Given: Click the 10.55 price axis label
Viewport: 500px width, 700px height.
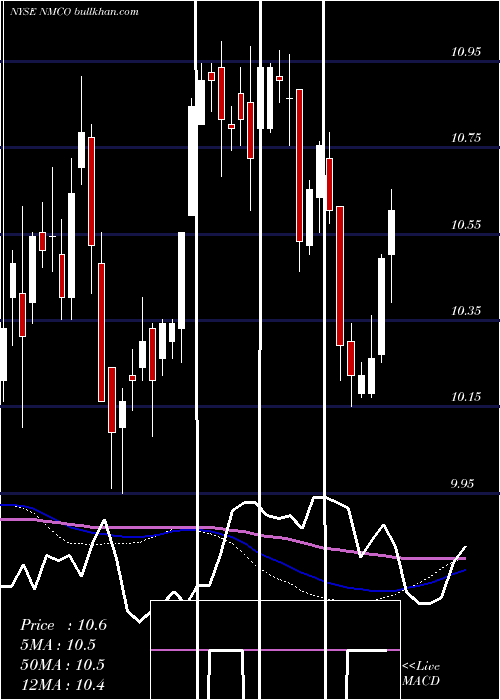Looking at the screenshot, I should [466, 224].
